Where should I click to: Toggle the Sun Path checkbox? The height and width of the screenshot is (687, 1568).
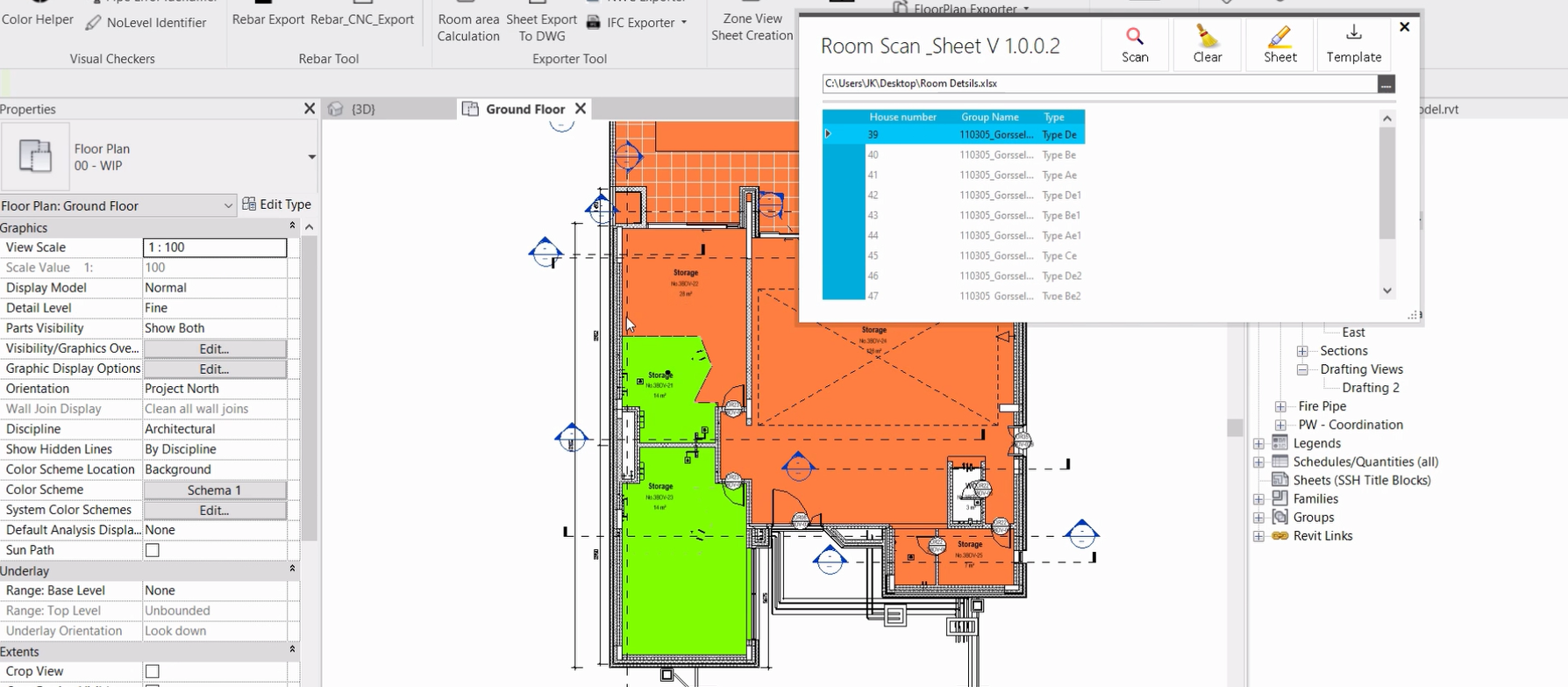pyautogui.click(x=153, y=550)
